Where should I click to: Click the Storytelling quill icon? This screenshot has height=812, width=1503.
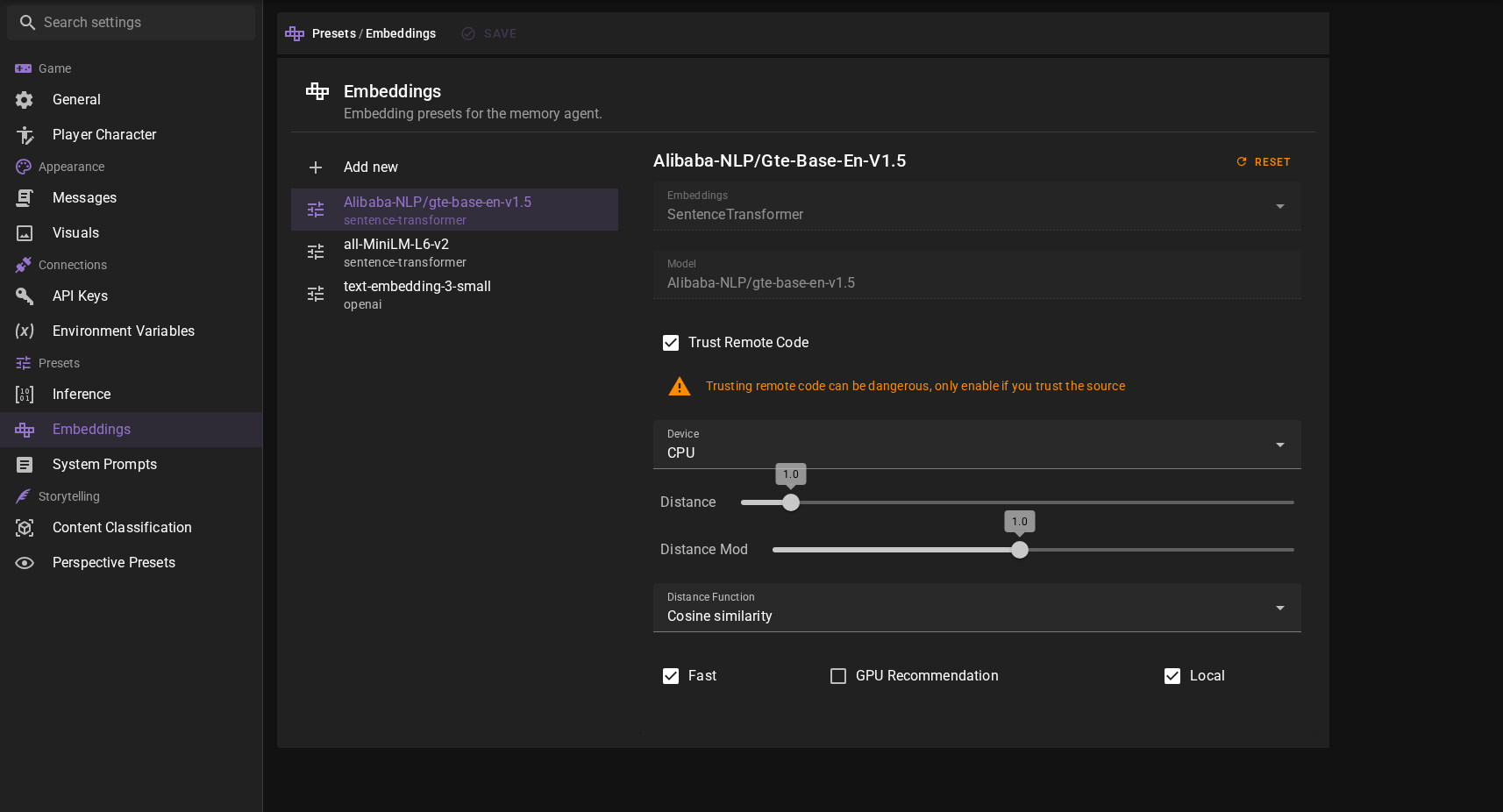coord(24,496)
